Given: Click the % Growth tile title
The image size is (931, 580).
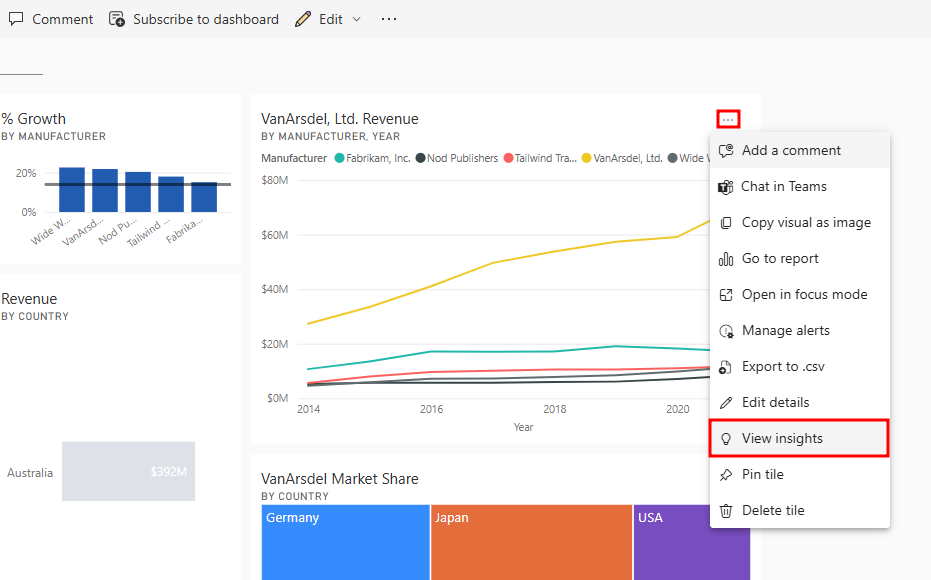Looking at the screenshot, I should [x=33, y=119].
